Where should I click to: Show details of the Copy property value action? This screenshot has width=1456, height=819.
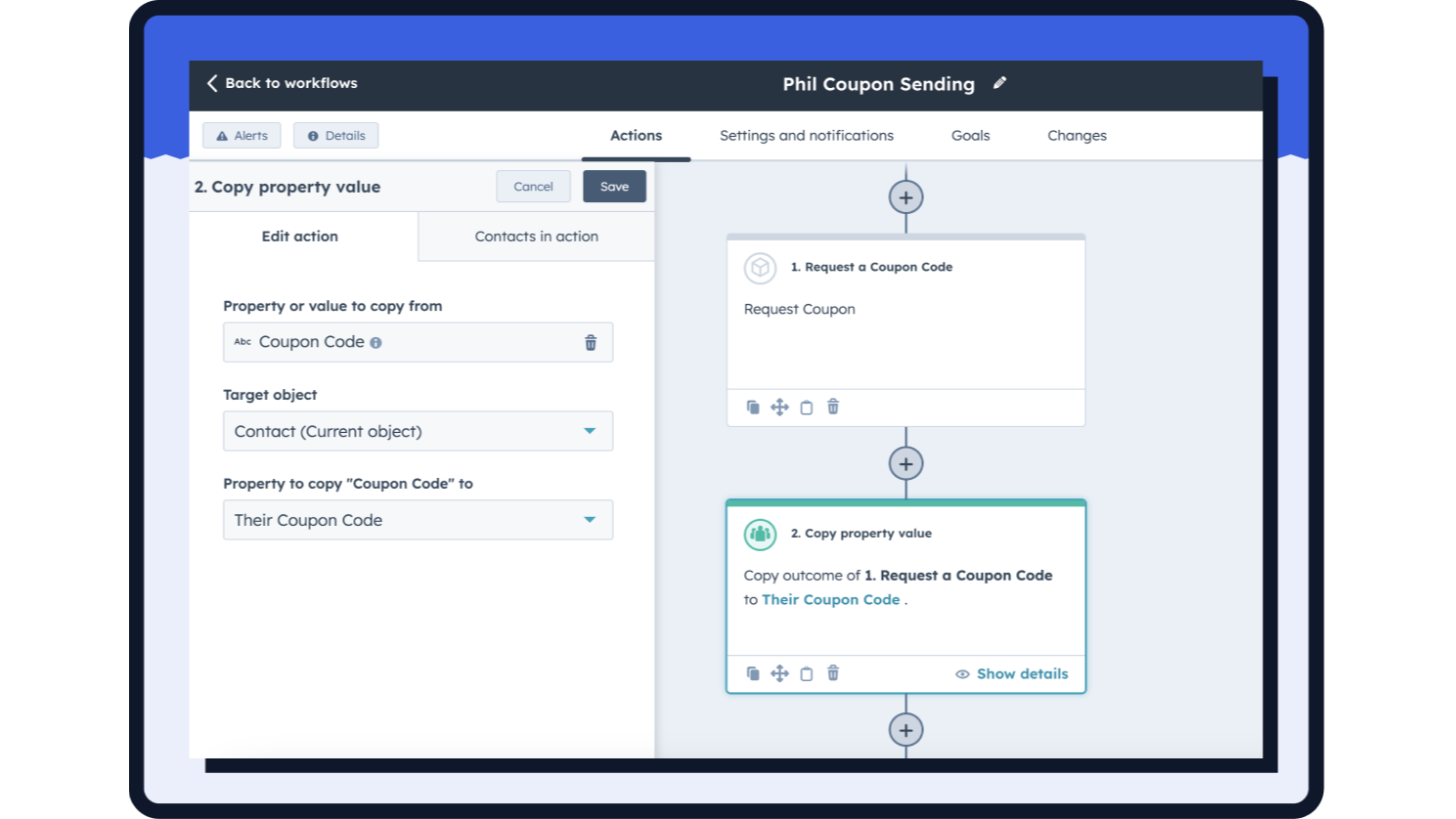pyautogui.click(x=1011, y=673)
